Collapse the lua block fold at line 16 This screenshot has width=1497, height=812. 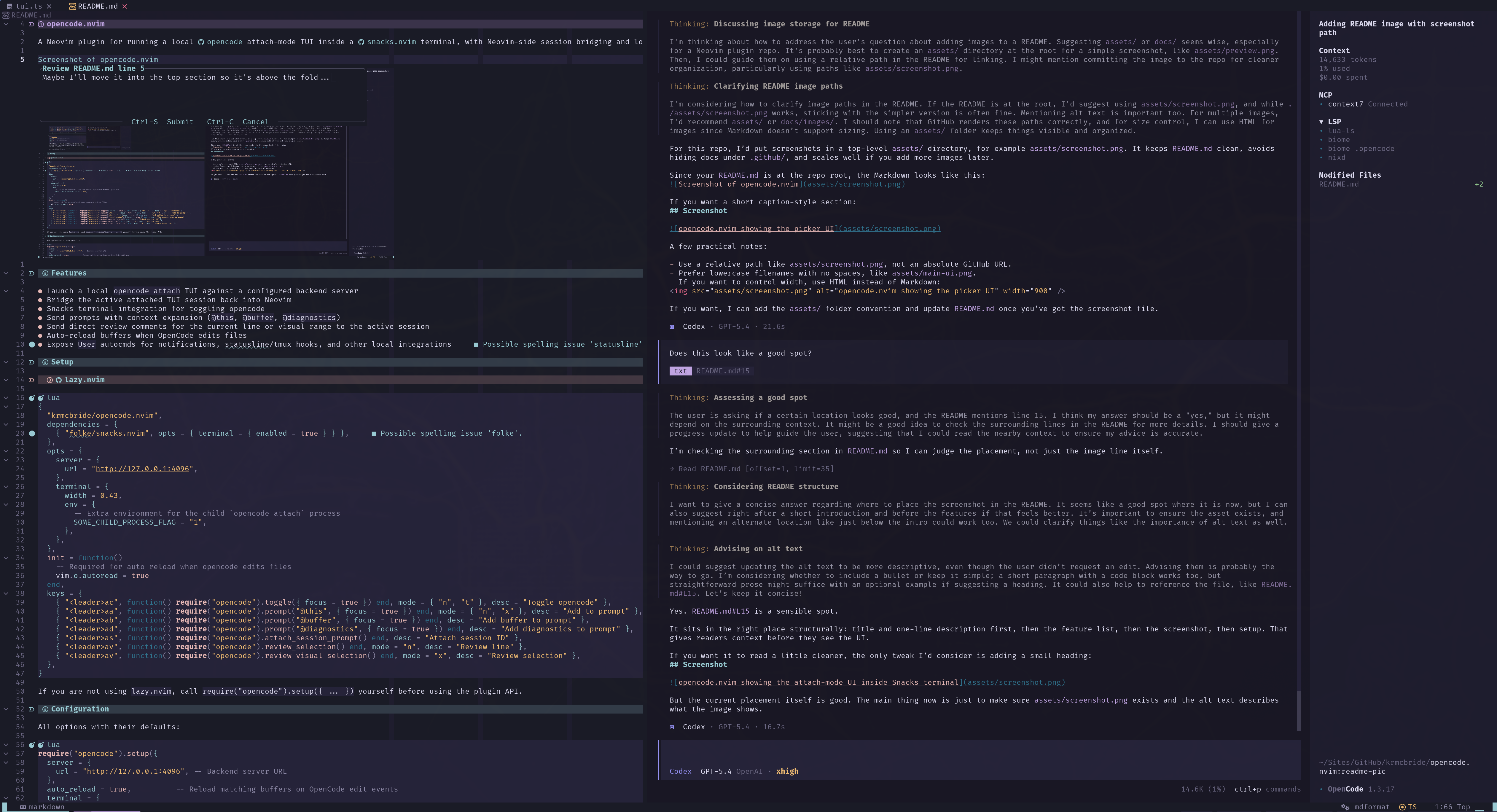pos(6,398)
